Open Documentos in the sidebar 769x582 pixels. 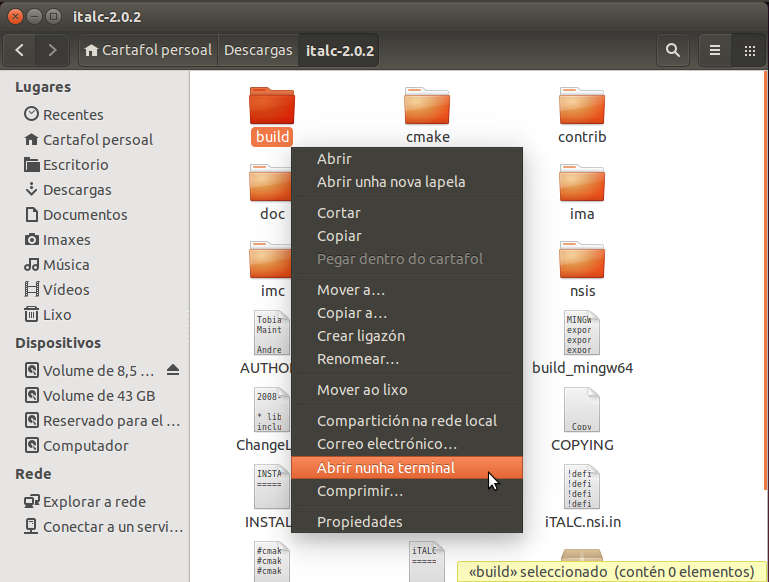76,215
